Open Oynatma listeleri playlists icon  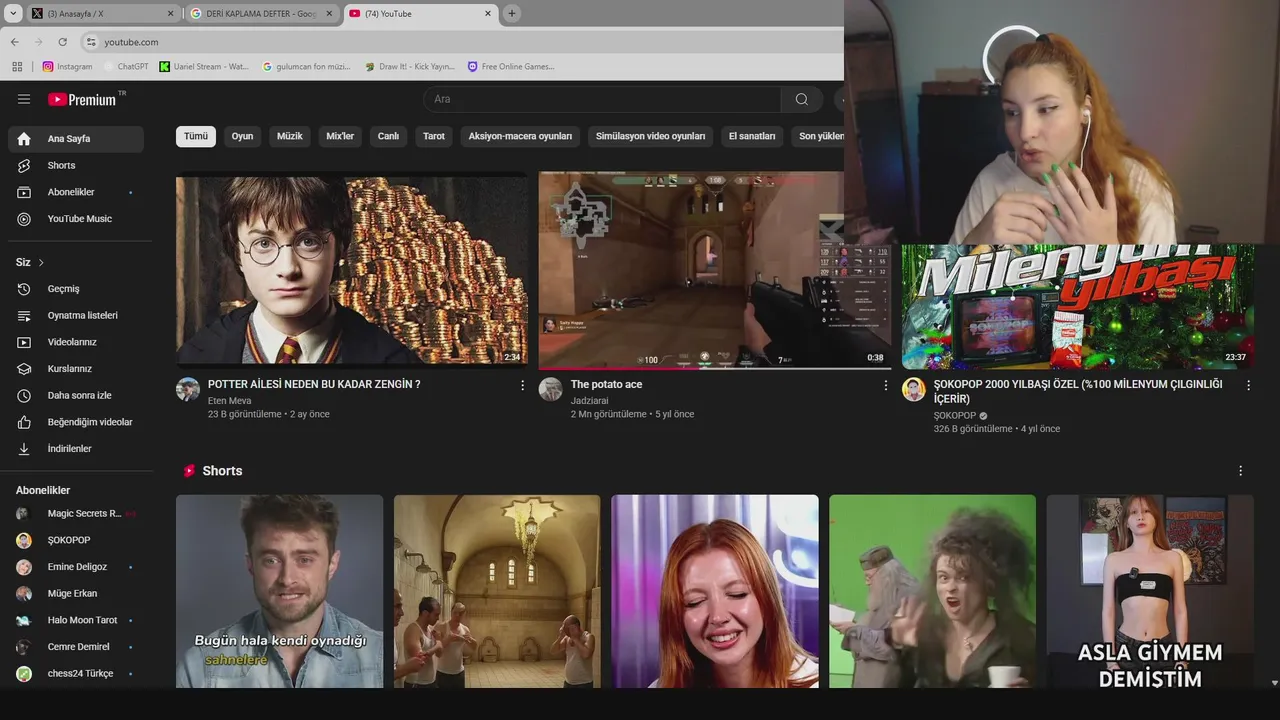pyautogui.click(x=24, y=315)
